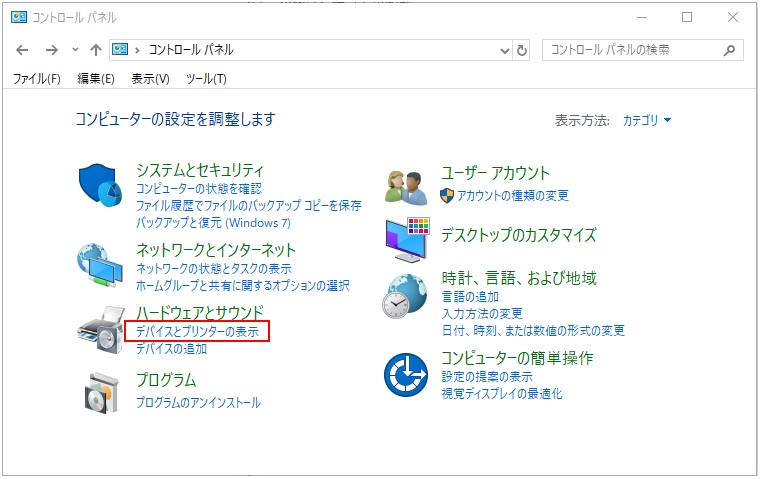Click 入力方法の変更 link

coord(482,314)
